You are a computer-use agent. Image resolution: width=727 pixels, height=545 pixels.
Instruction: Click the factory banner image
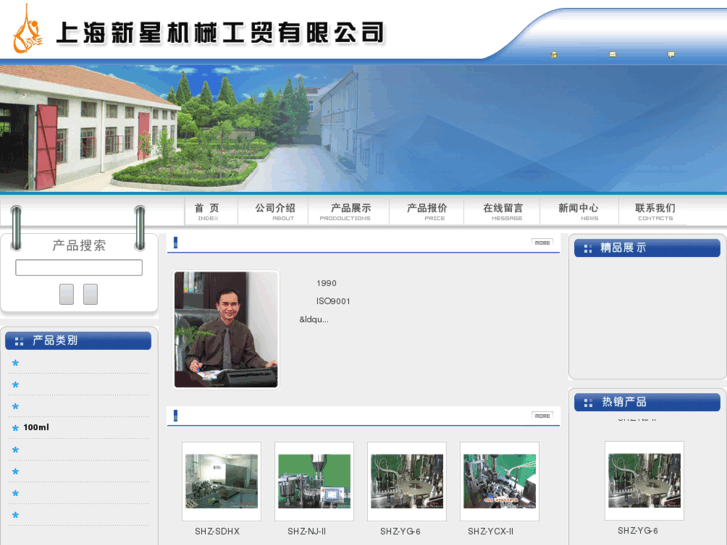(364, 128)
